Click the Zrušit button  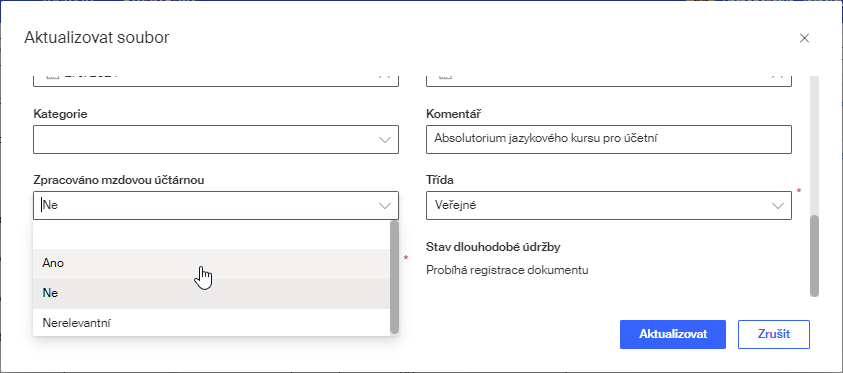point(774,334)
